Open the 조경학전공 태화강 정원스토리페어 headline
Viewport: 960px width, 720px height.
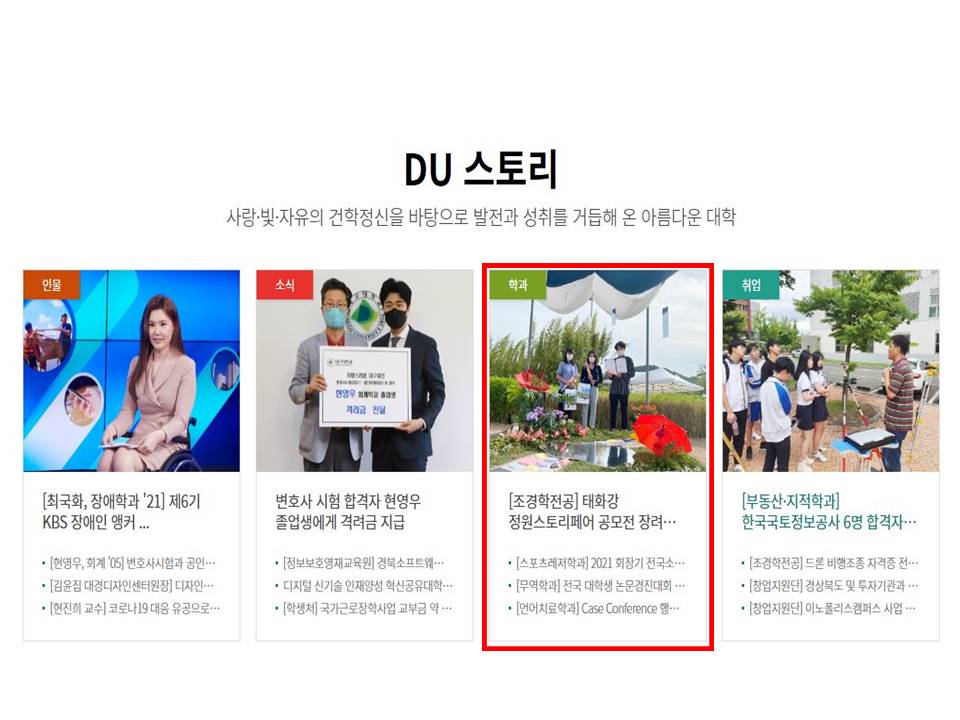(592, 512)
